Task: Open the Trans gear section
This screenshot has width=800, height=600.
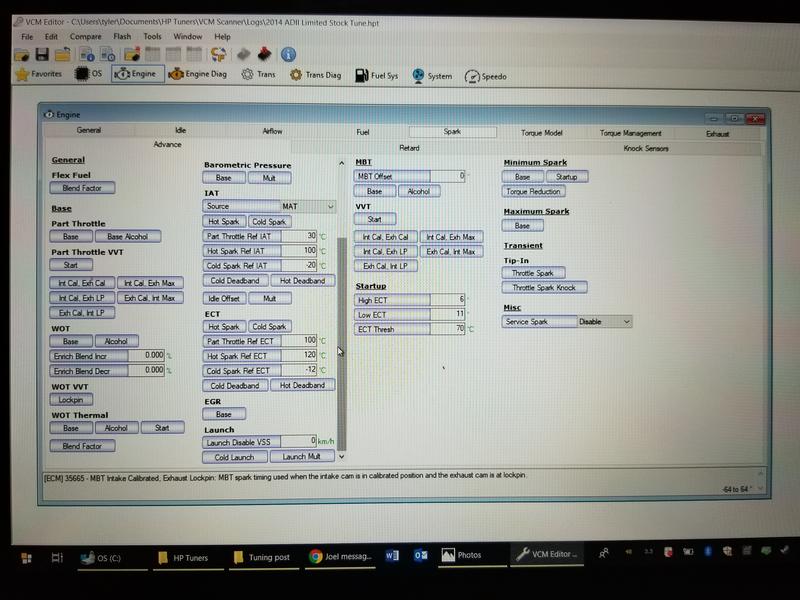Action: [259, 74]
